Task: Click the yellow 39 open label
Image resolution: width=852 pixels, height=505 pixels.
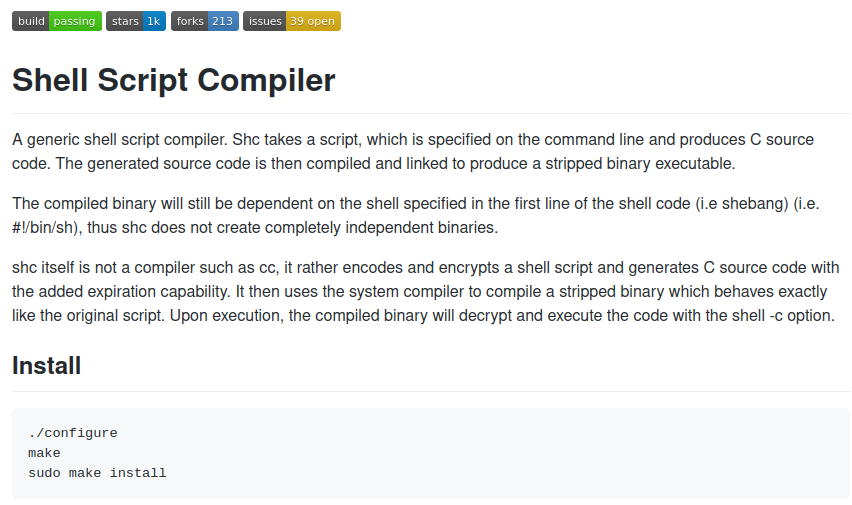Action: point(313,21)
